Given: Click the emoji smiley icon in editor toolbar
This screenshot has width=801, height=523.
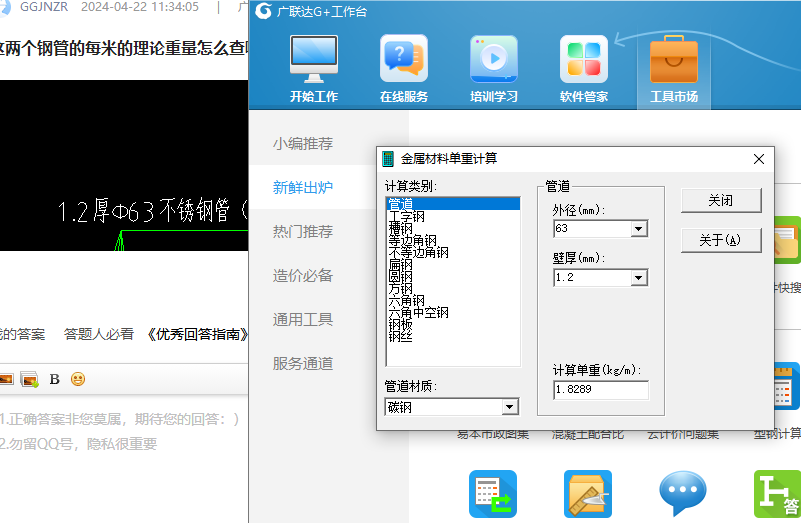Looking at the screenshot, I should coord(78,379).
